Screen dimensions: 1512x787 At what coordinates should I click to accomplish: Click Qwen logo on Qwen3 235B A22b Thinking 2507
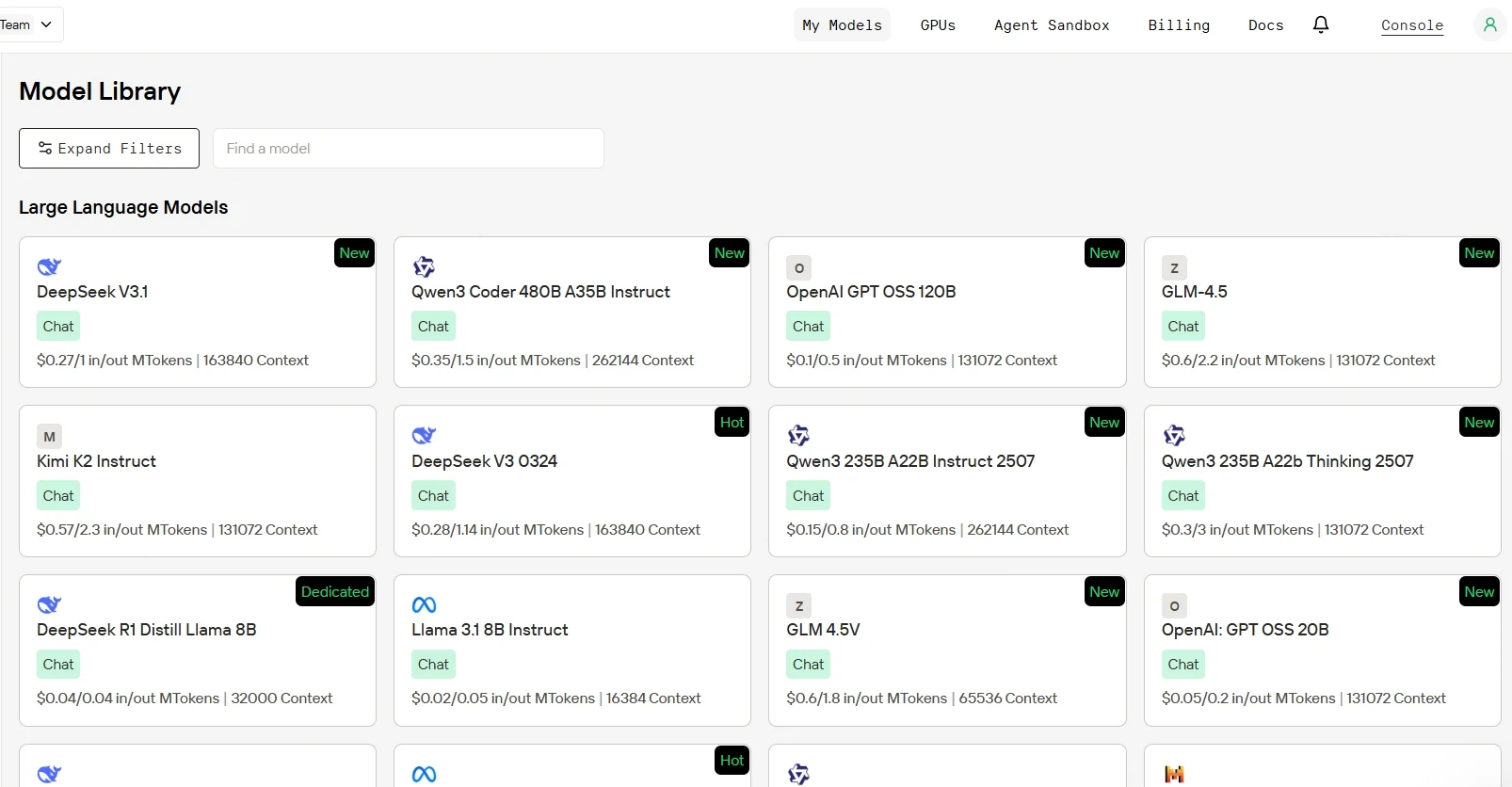[1174, 435]
